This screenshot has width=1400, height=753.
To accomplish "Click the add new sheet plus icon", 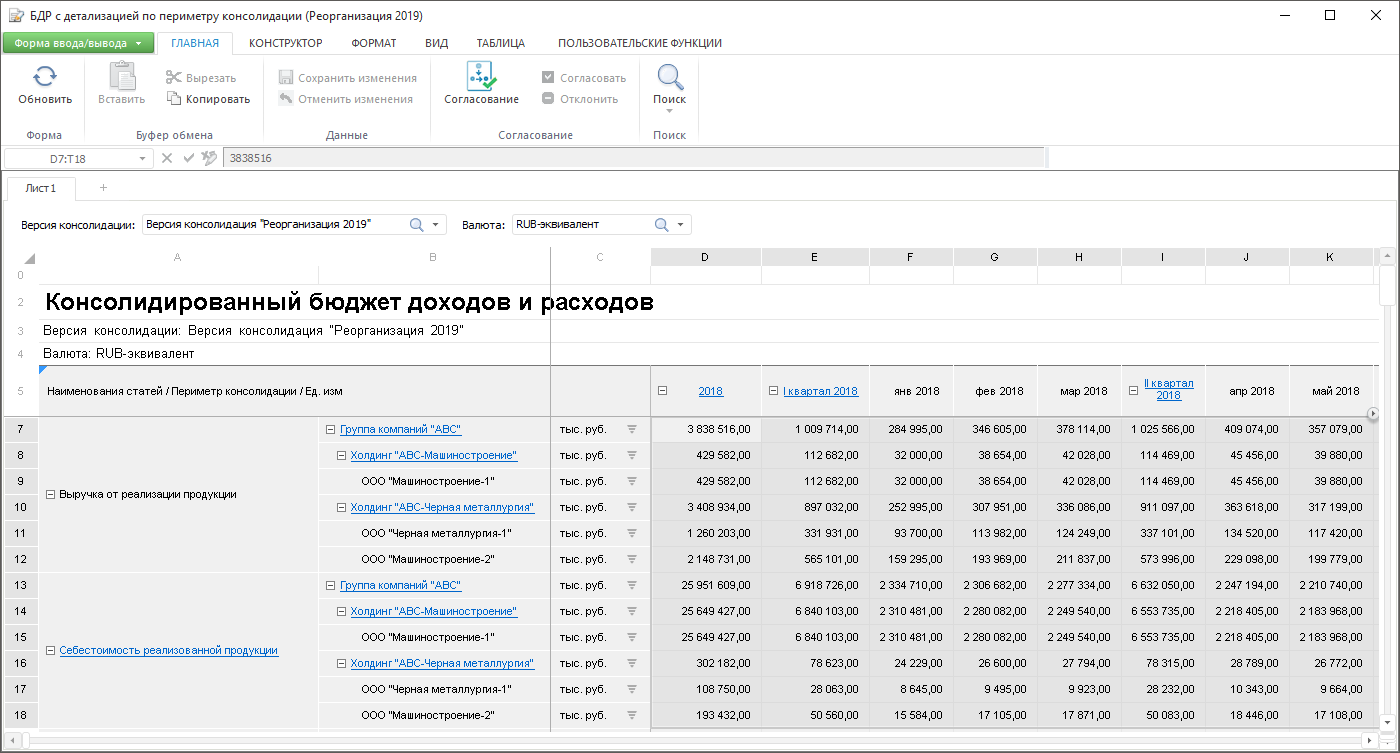I will (x=103, y=188).
